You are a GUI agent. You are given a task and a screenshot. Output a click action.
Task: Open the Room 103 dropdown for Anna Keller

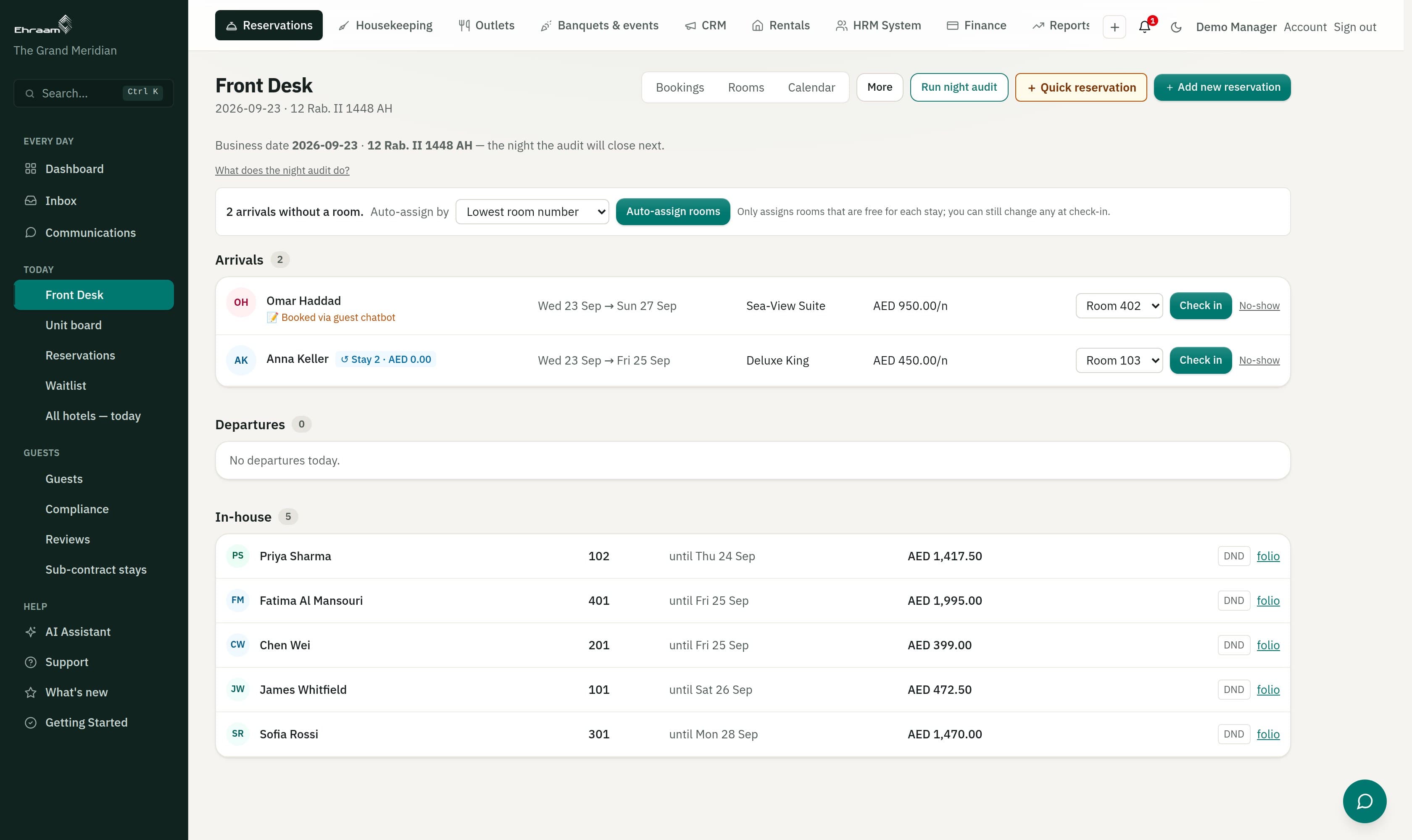pos(1119,360)
